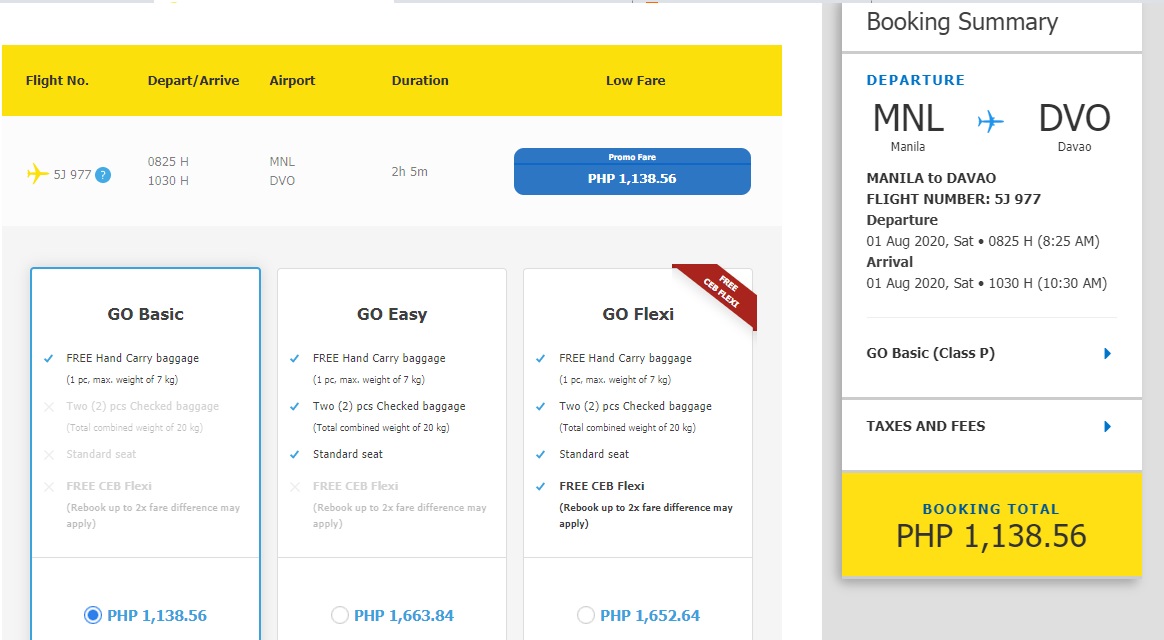Select the GO Easy fare card header
The height and width of the screenshot is (640, 1164).
pyautogui.click(x=391, y=313)
